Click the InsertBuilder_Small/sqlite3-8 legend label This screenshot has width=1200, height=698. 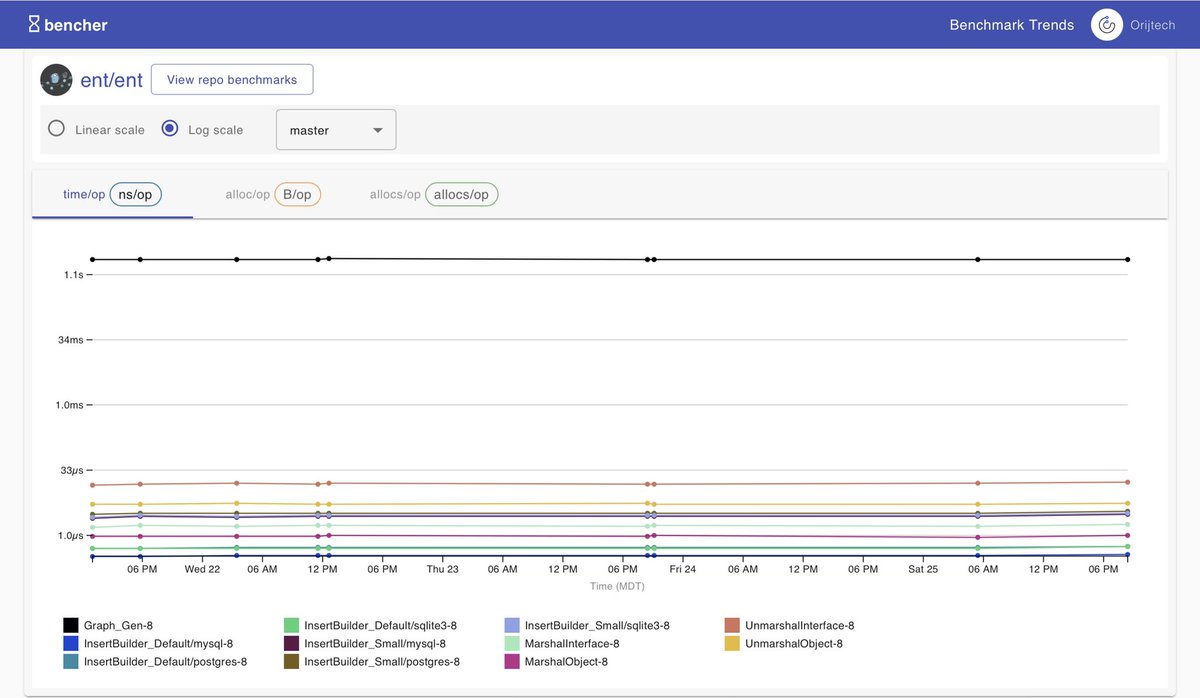[x=597, y=626]
